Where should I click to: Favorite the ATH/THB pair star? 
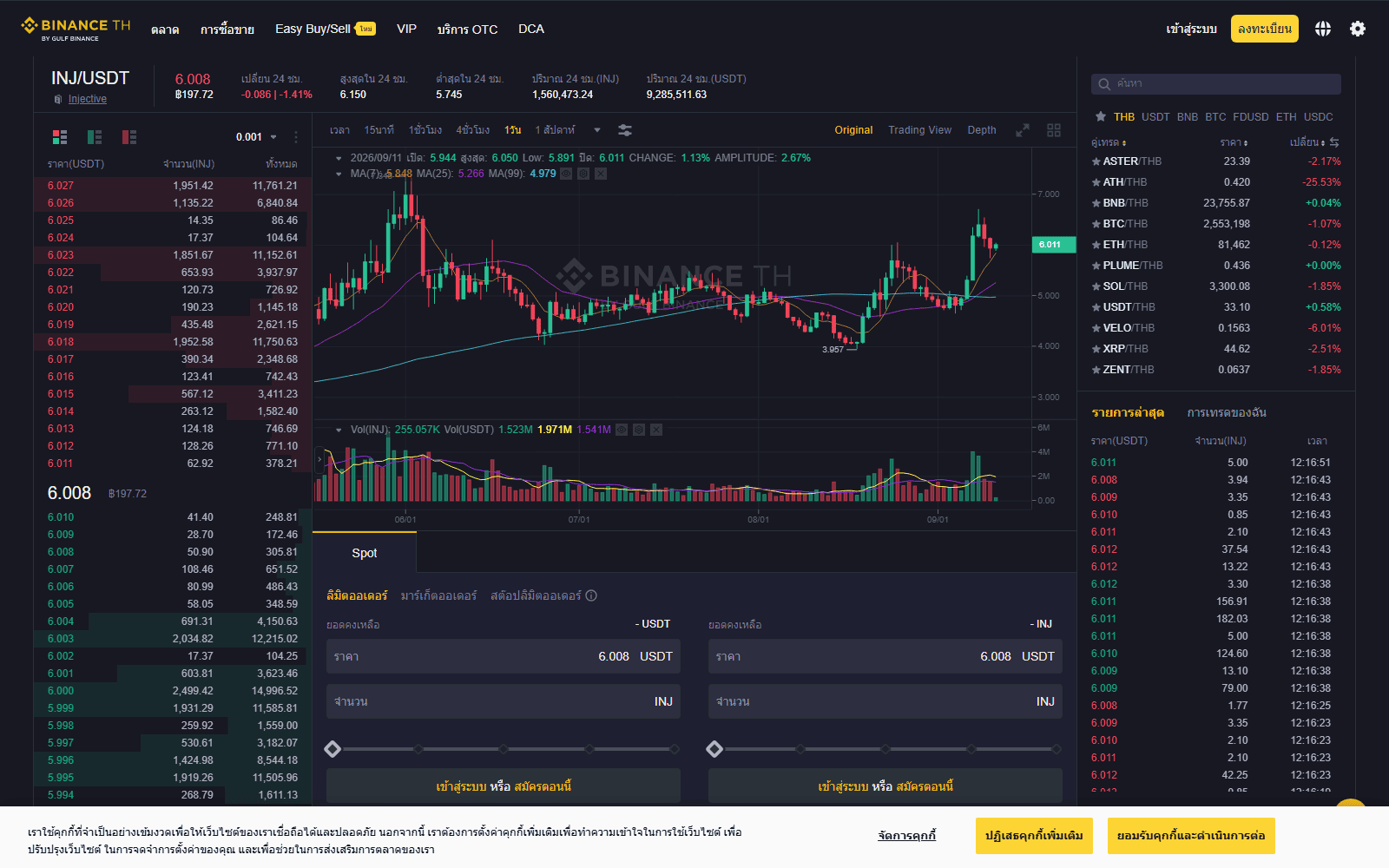tap(1096, 182)
